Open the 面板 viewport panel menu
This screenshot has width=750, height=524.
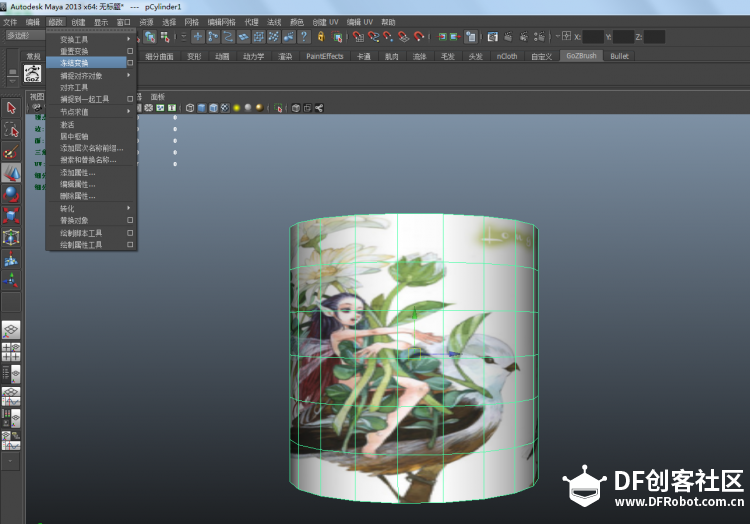tap(157, 97)
